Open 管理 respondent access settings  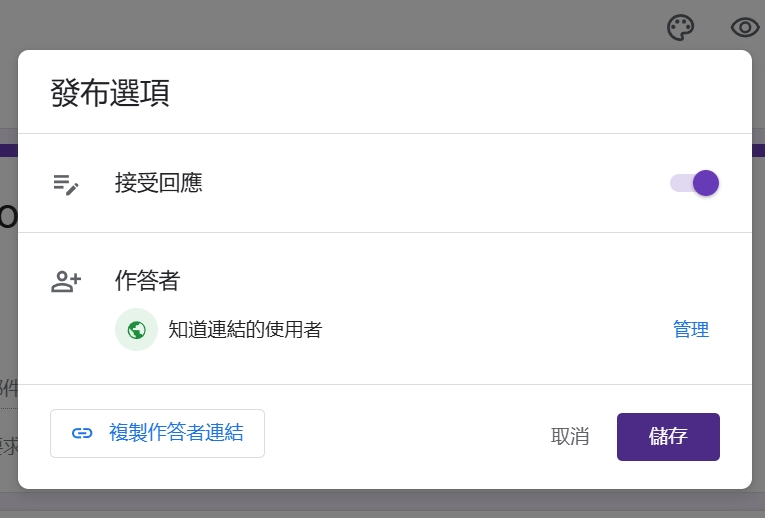(x=691, y=330)
